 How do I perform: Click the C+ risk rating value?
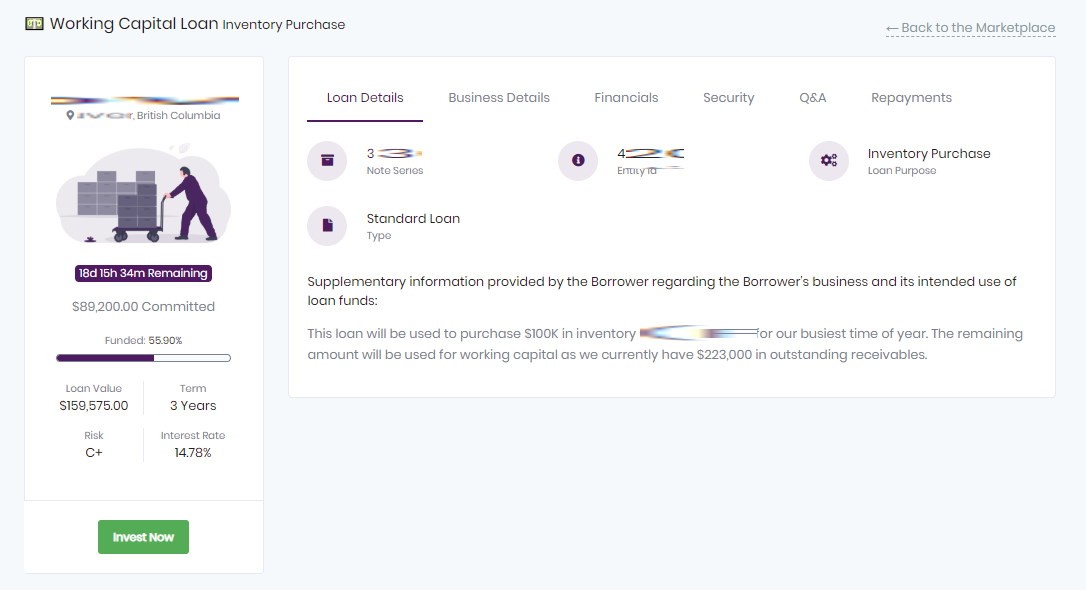94,453
